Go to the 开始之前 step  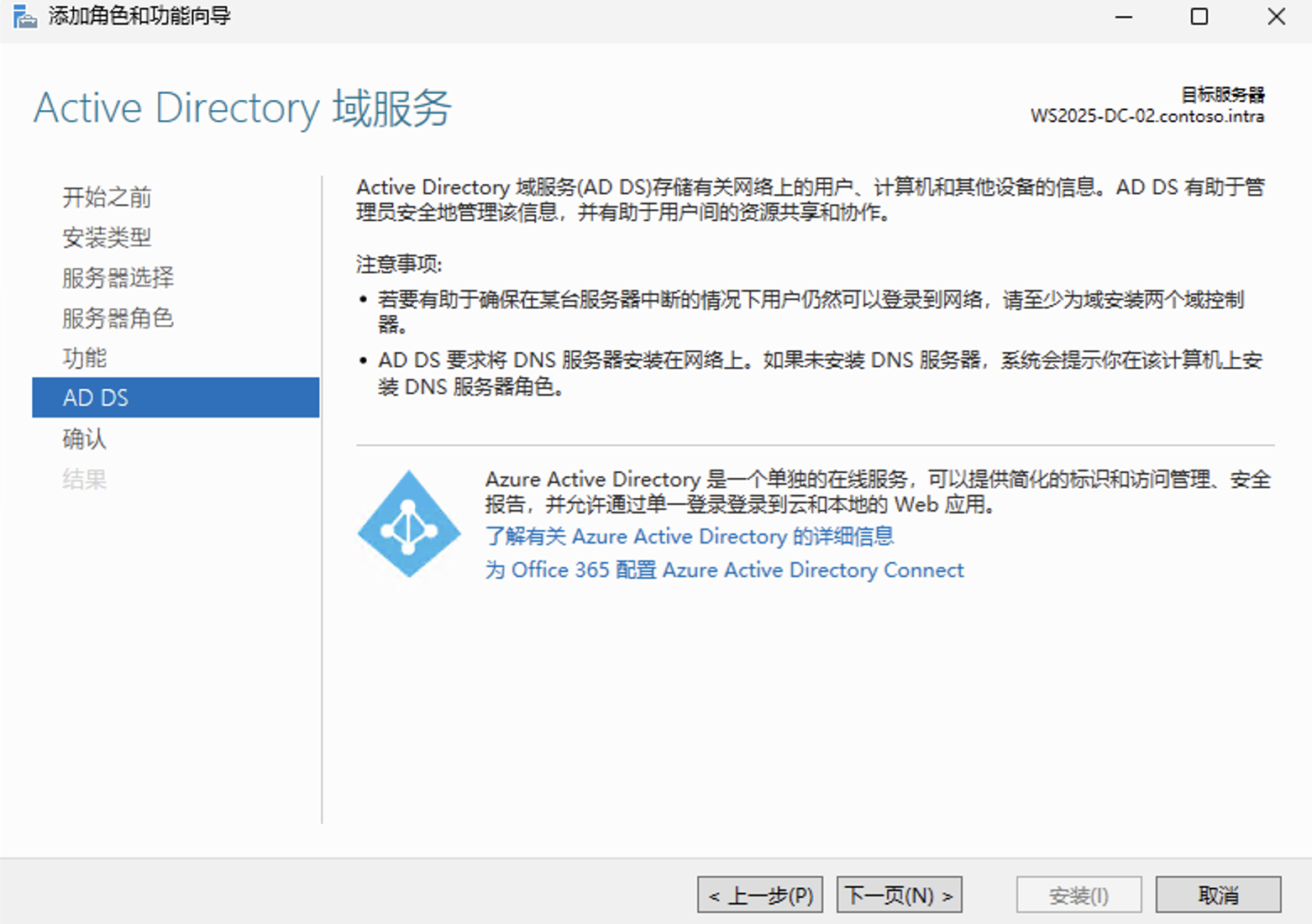click(x=107, y=197)
